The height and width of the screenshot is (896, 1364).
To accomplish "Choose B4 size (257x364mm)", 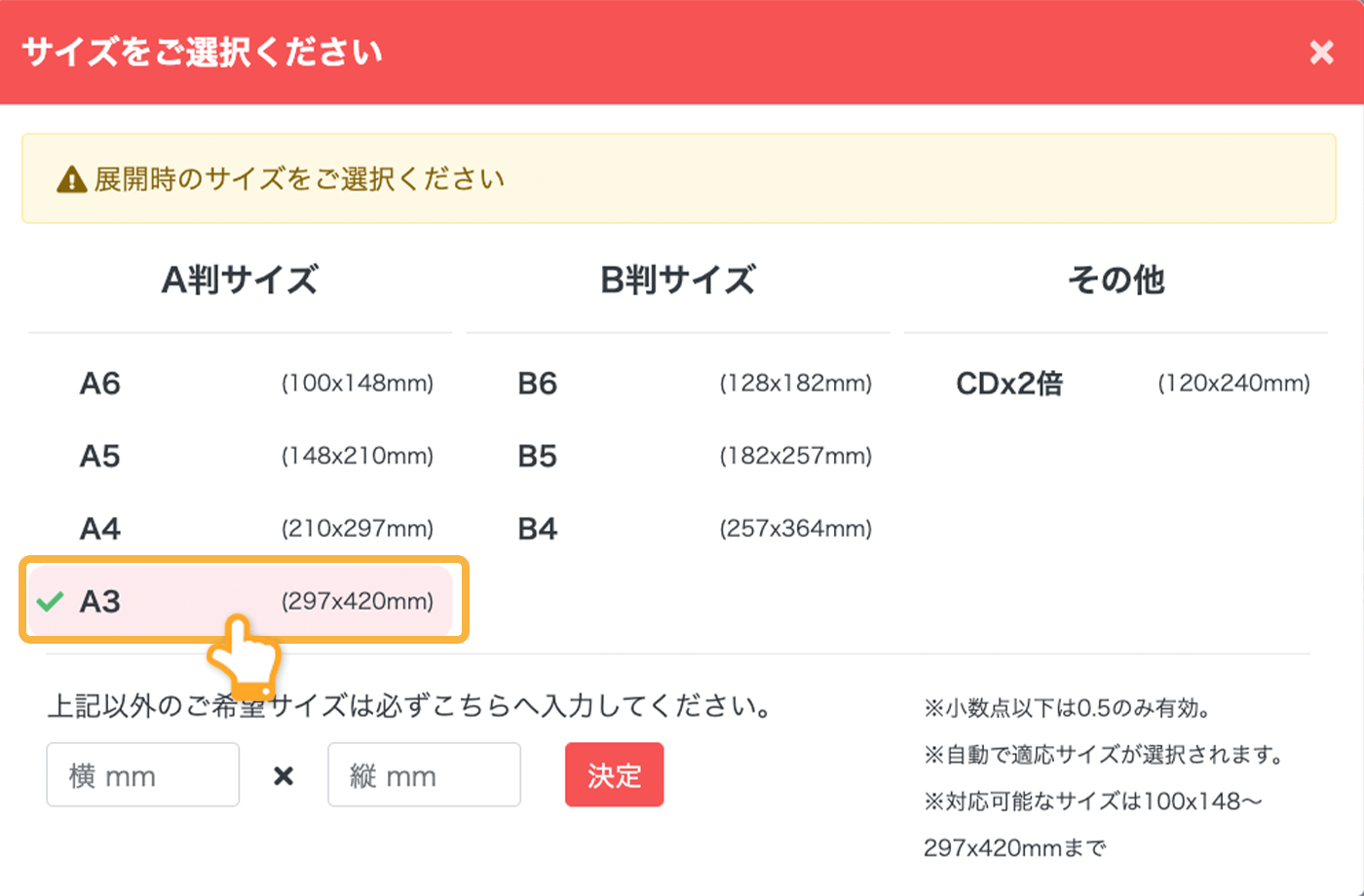I will tap(677, 529).
